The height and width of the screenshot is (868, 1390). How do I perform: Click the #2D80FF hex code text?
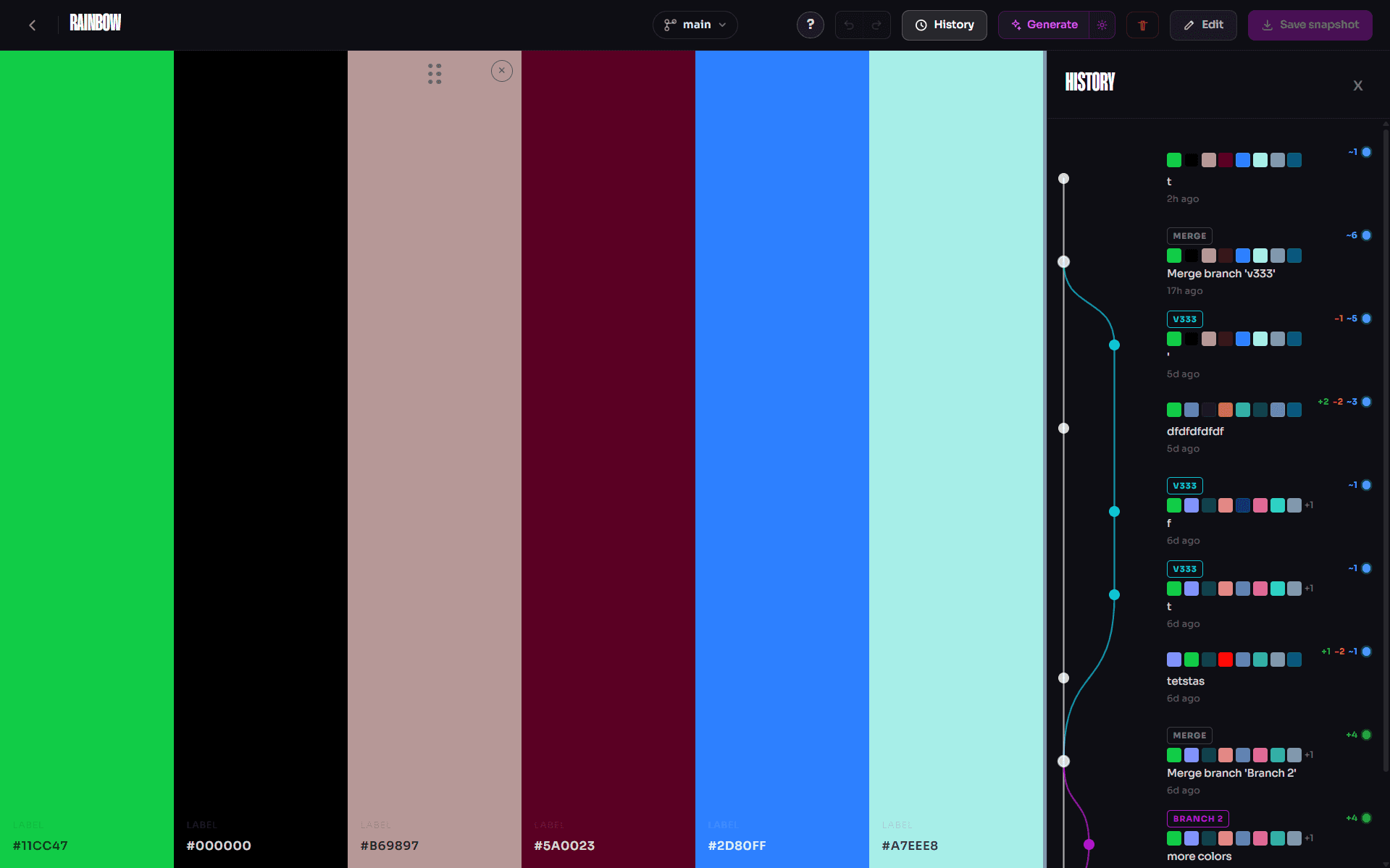(737, 846)
